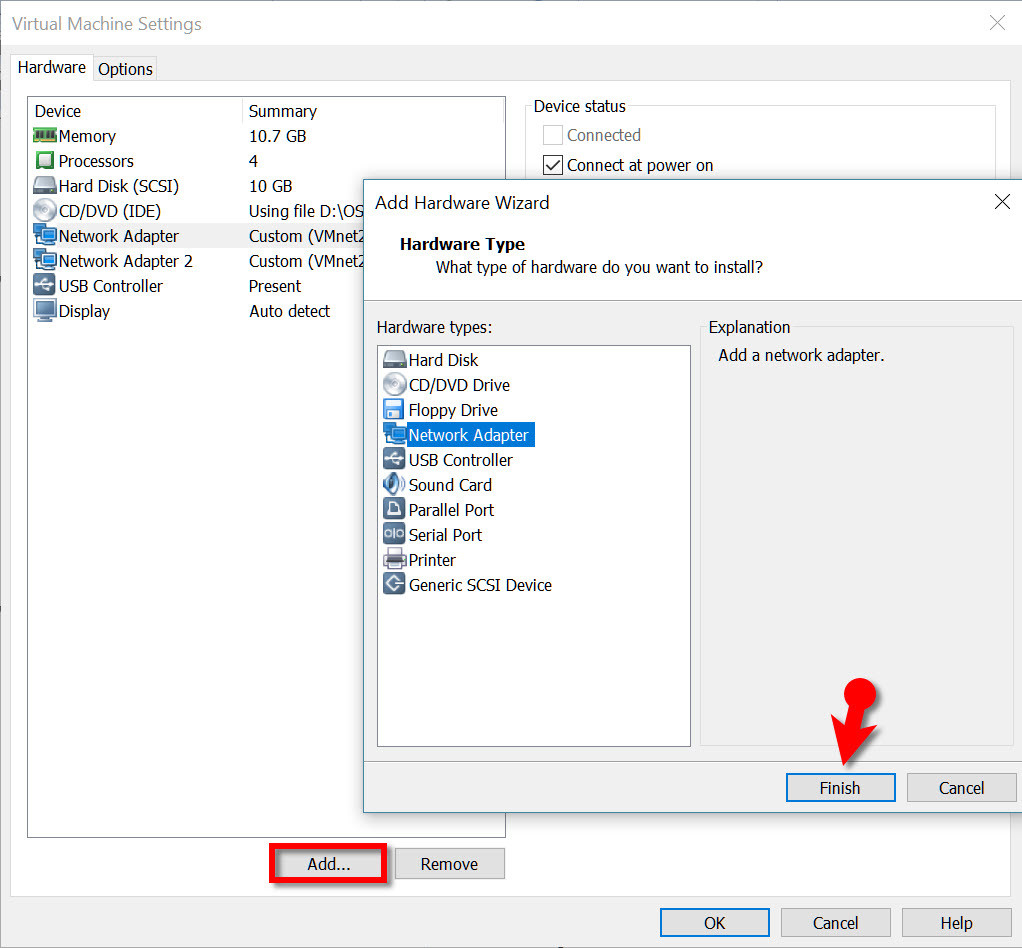Click the Present summary for USB Controller

pyautogui.click(x=274, y=286)
